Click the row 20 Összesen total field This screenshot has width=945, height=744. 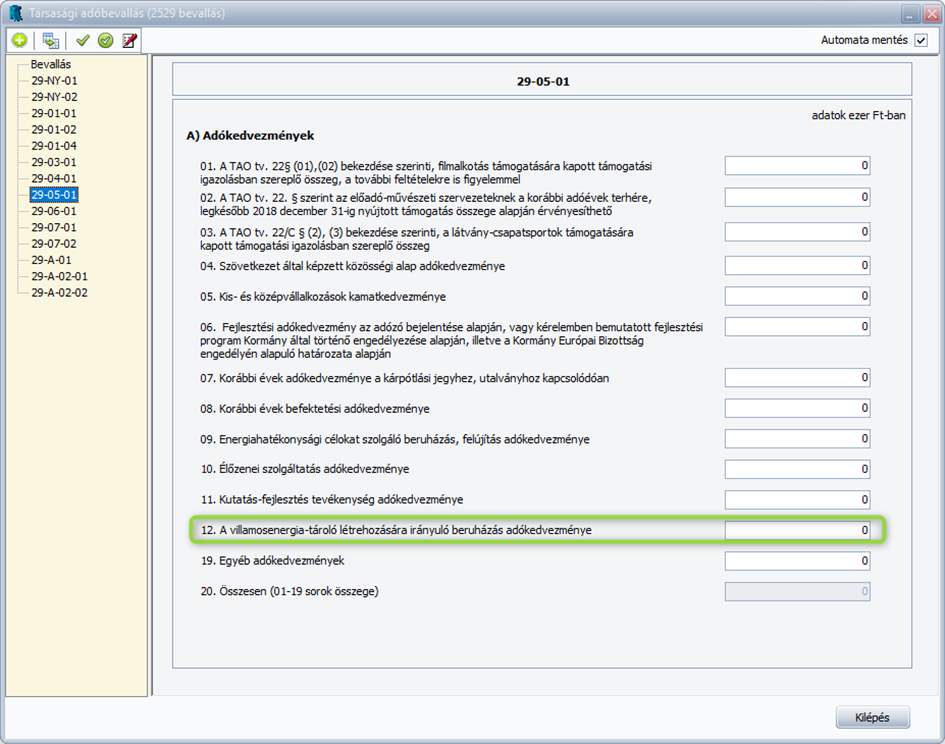tap(797, 591)
